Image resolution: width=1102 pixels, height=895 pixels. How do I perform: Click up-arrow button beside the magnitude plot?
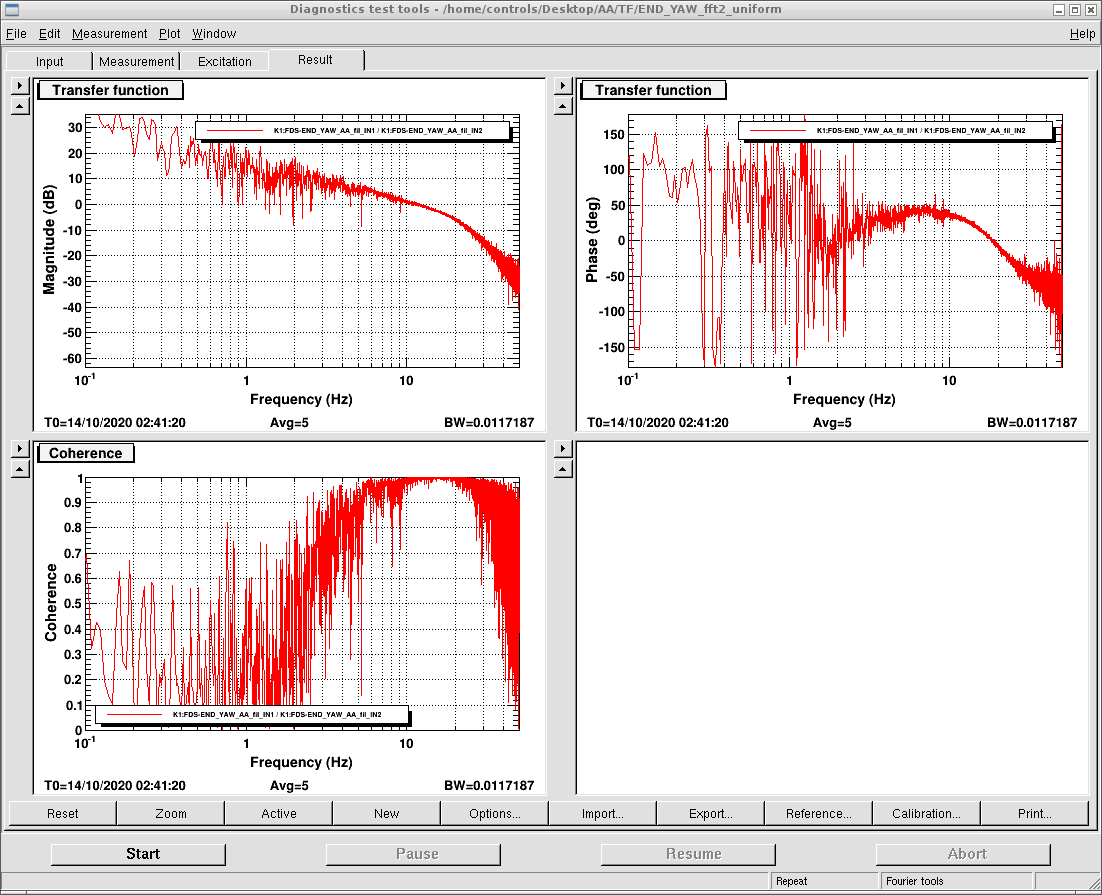pyautogui.click(x=20, y=106)
